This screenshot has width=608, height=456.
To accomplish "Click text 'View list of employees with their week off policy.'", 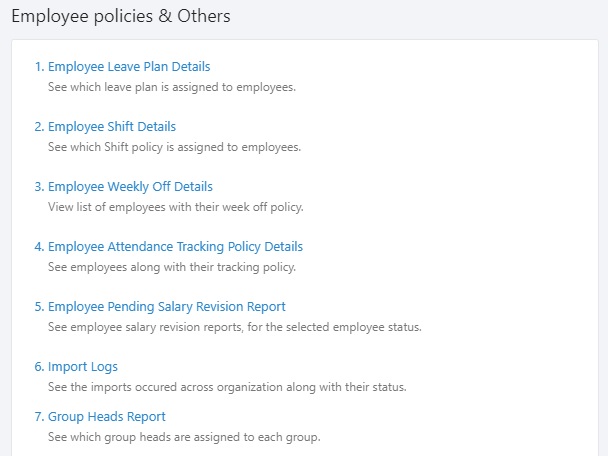I will coord(176,207).
